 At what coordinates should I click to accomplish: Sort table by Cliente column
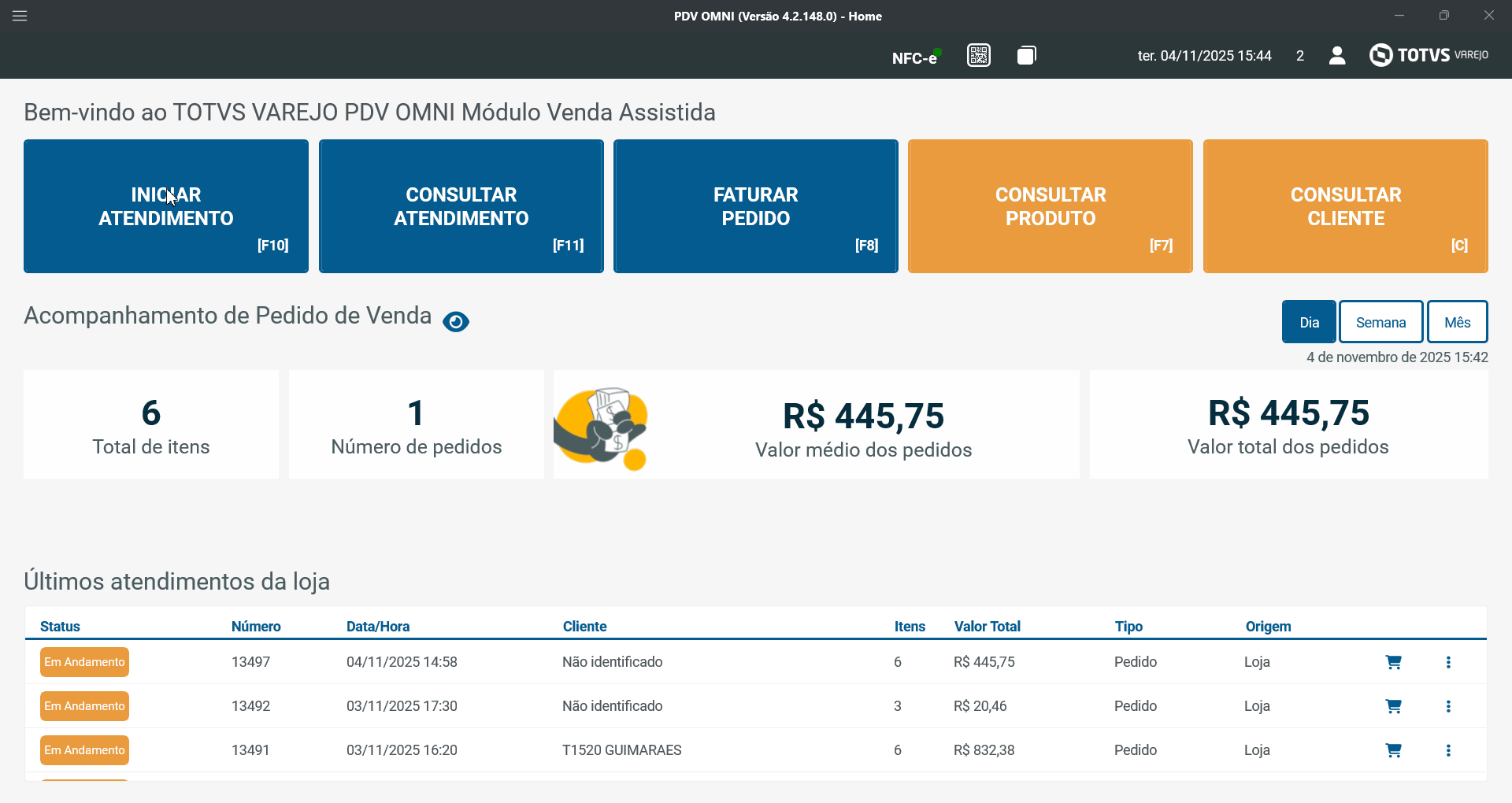[x=584, y=627]
